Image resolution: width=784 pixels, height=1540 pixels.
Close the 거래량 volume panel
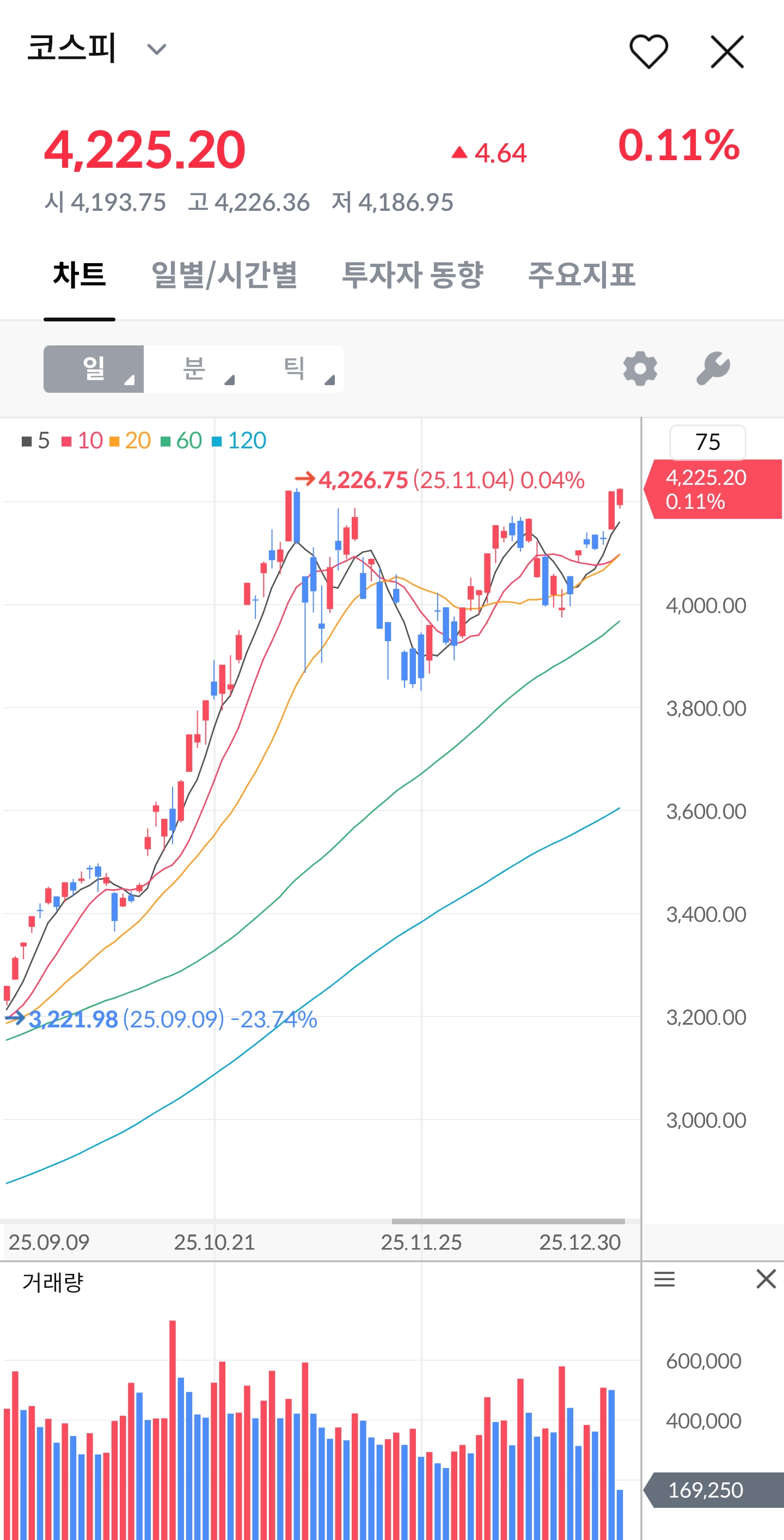(765, 1279)
